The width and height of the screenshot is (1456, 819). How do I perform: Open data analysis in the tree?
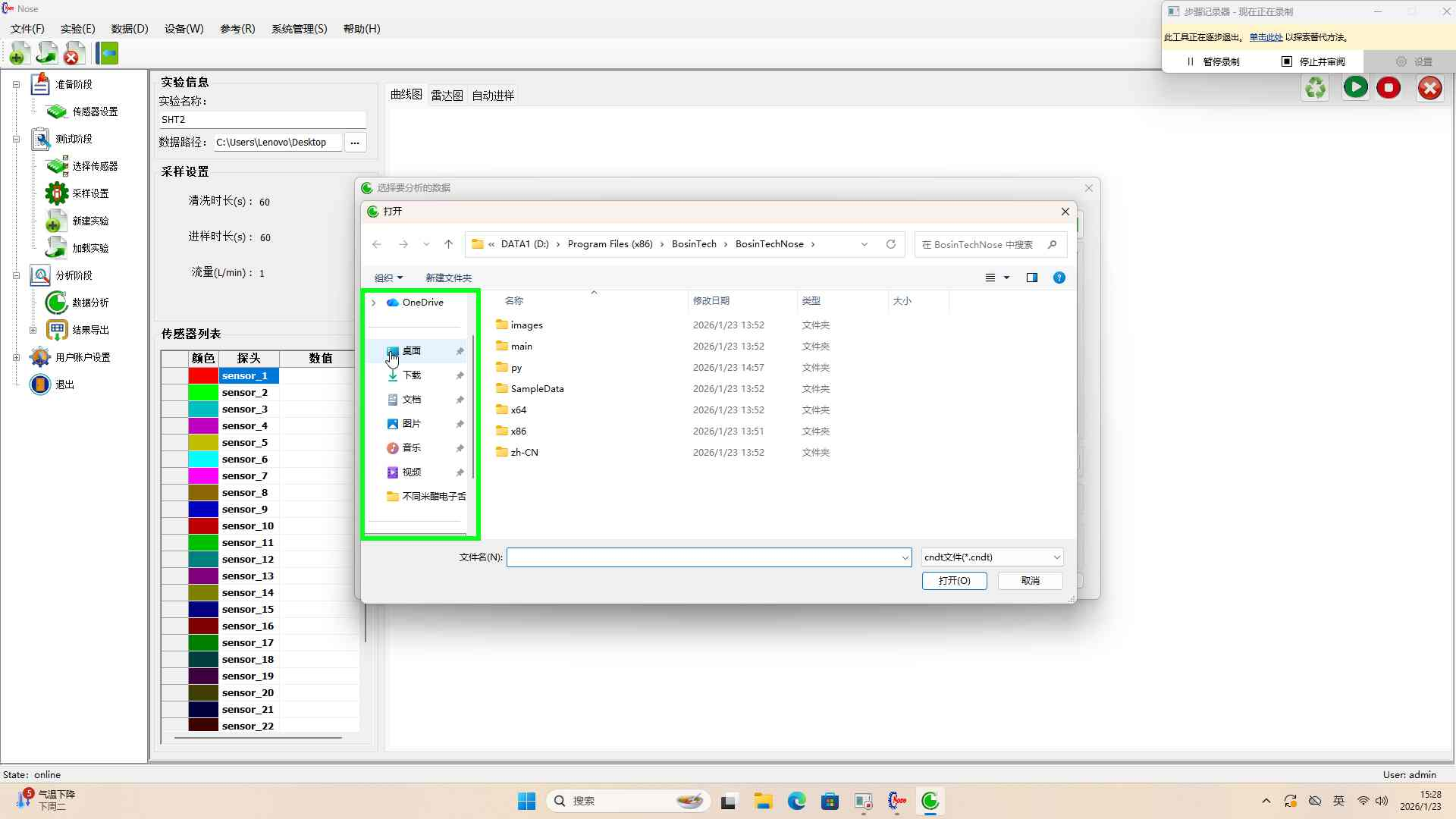point(89,303)
